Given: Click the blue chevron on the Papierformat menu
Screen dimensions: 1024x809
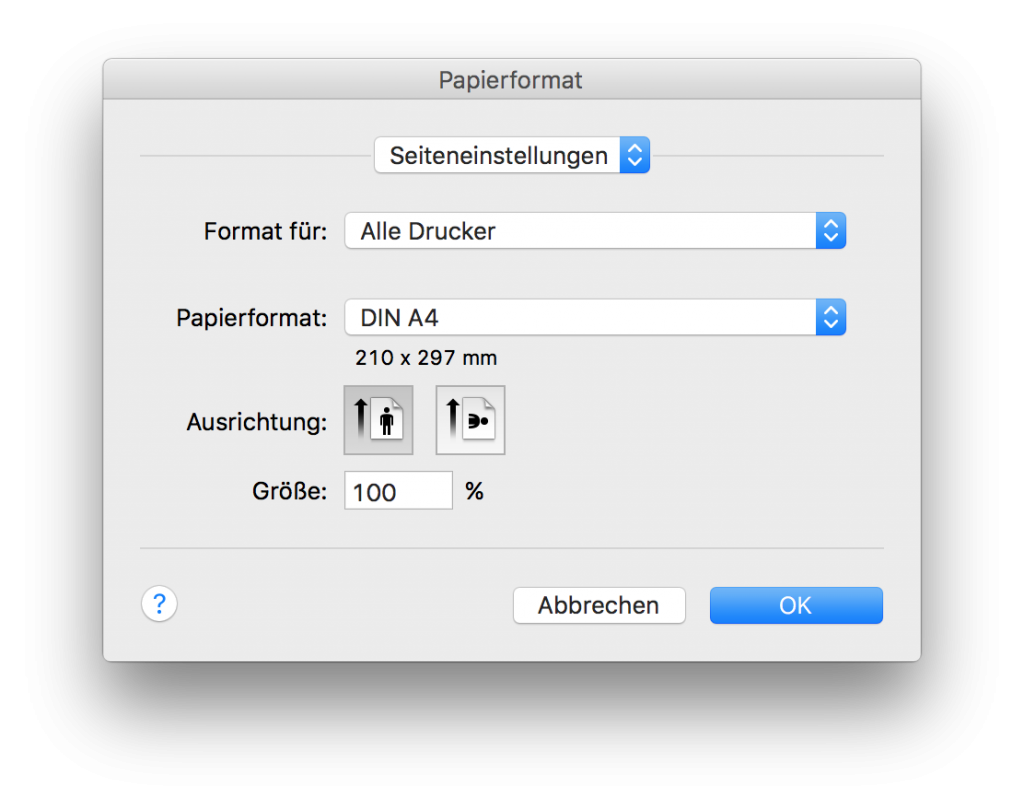Looking at the screenshot, I should pos(830,316).
